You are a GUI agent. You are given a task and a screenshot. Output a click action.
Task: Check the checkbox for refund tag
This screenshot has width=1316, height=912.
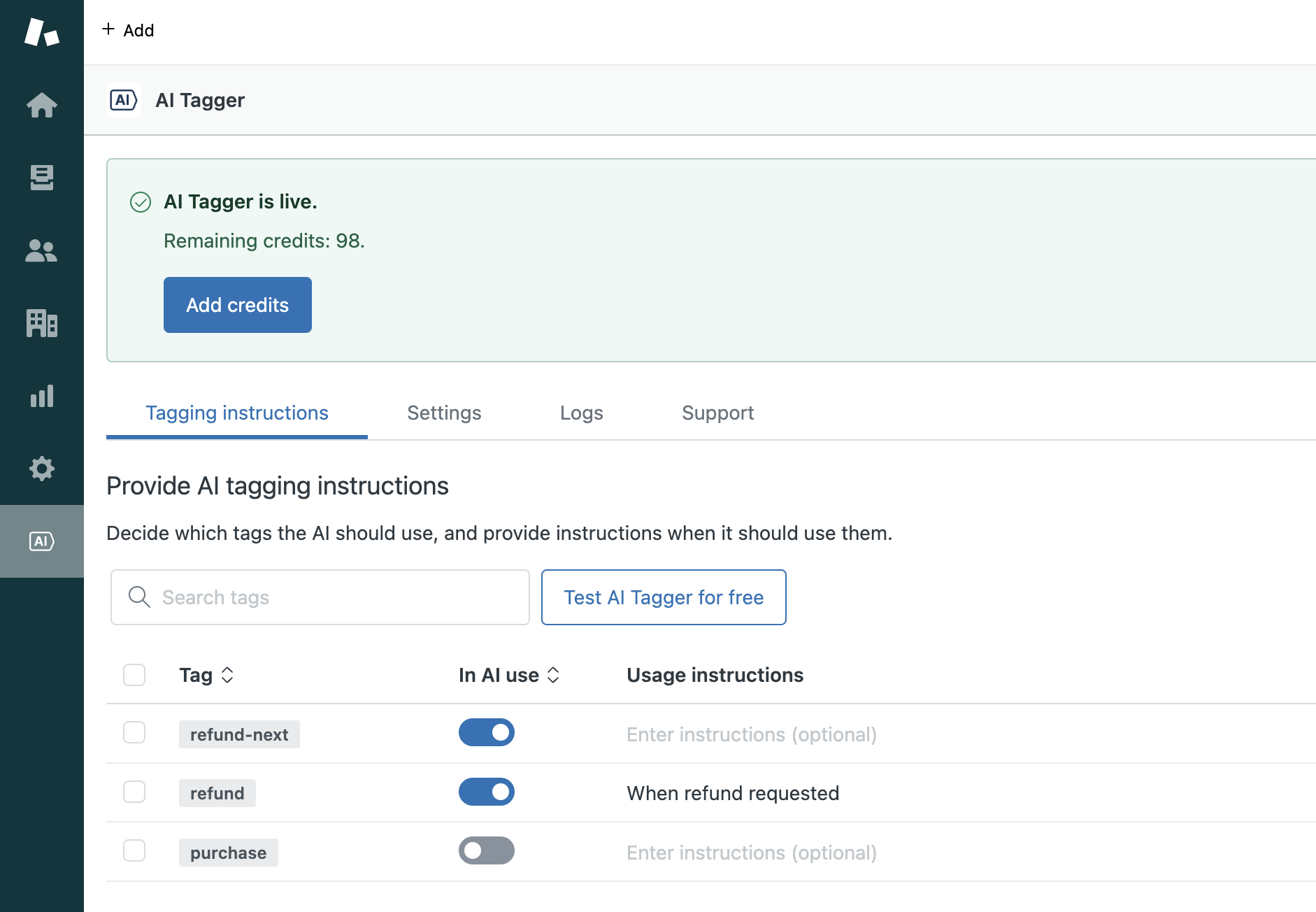(134, 792)
